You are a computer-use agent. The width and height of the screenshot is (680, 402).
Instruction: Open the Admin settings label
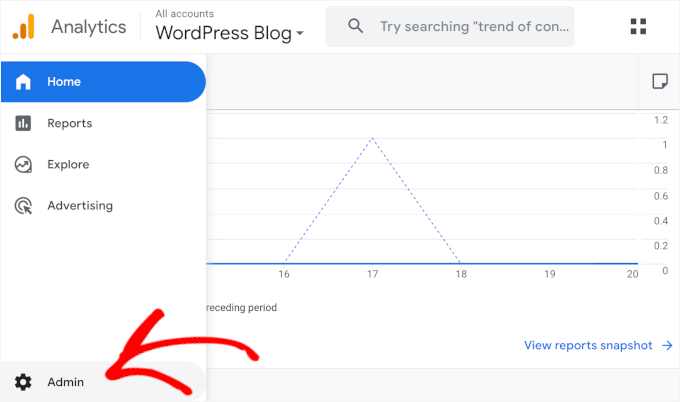click(66, 382)
